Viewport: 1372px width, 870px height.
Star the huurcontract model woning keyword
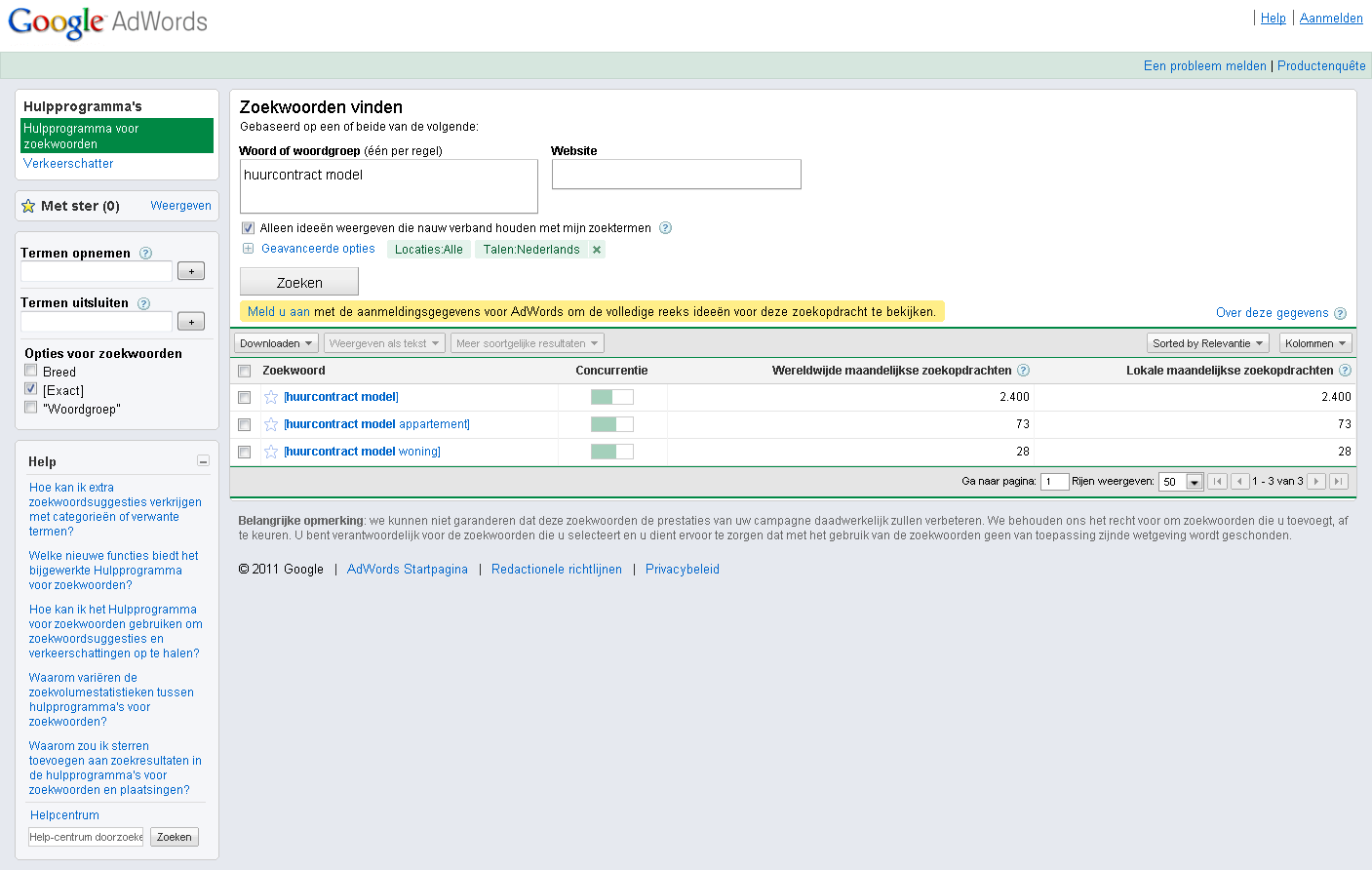coord(271,452)
